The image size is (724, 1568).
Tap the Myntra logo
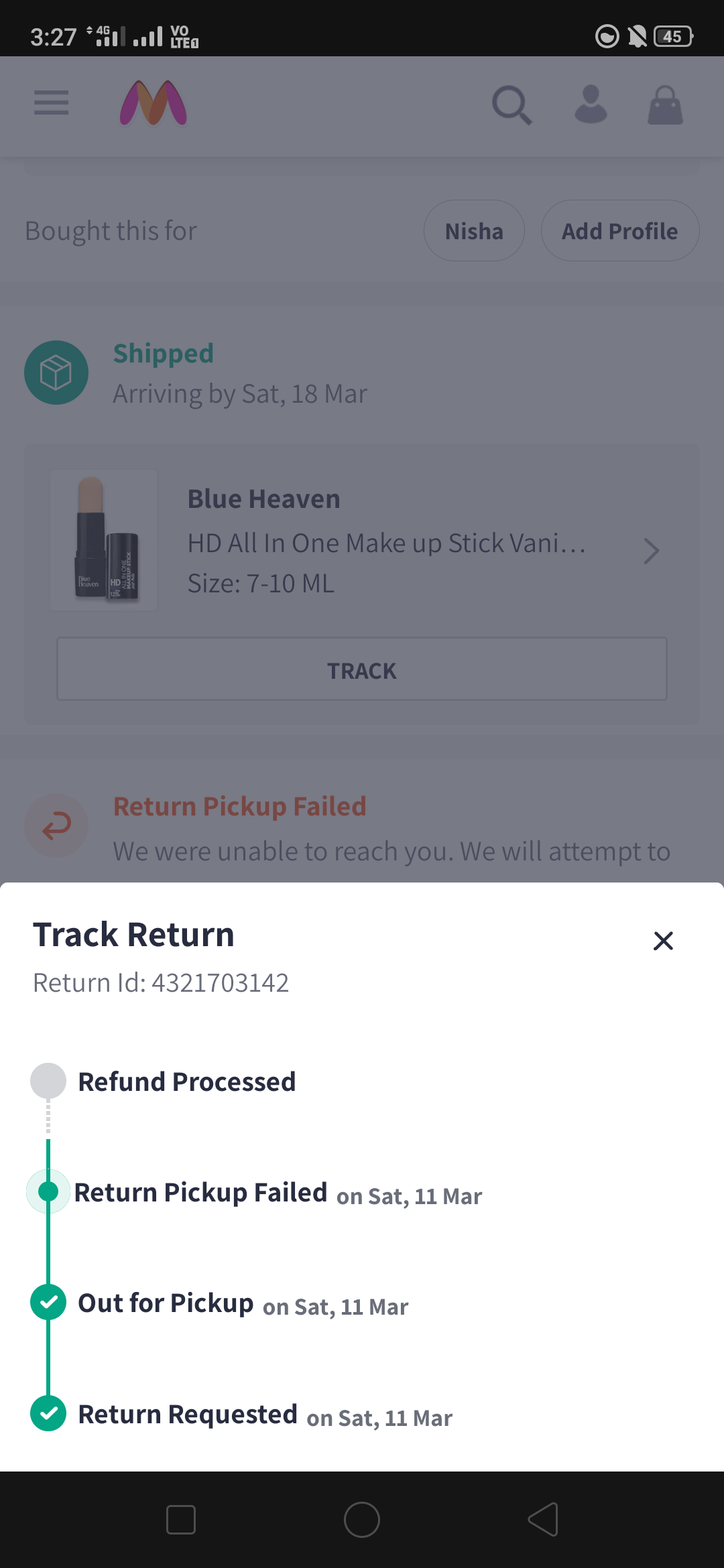point(154,103)
